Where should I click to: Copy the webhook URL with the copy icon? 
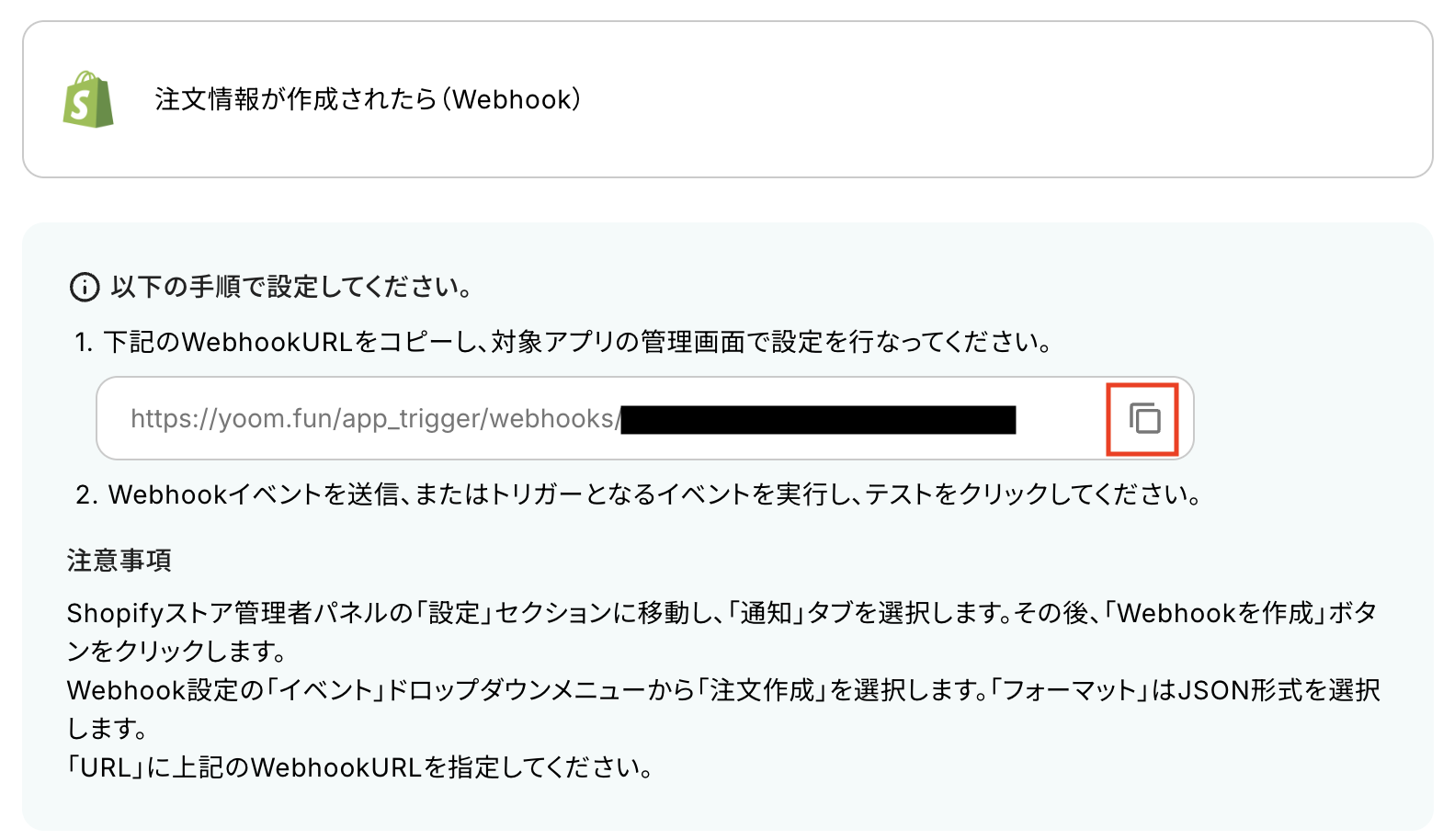1144,419
